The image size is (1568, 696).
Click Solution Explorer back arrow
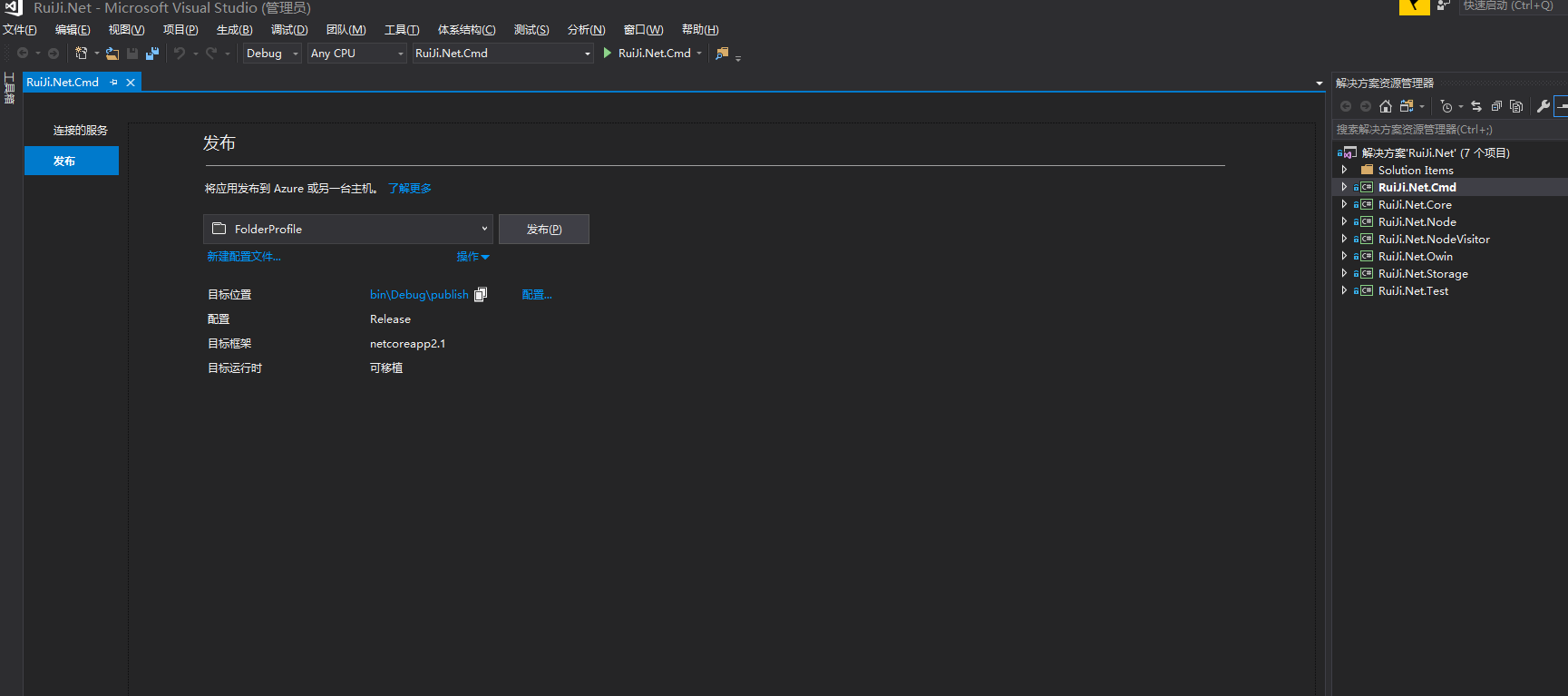[x=1346, y=106]
